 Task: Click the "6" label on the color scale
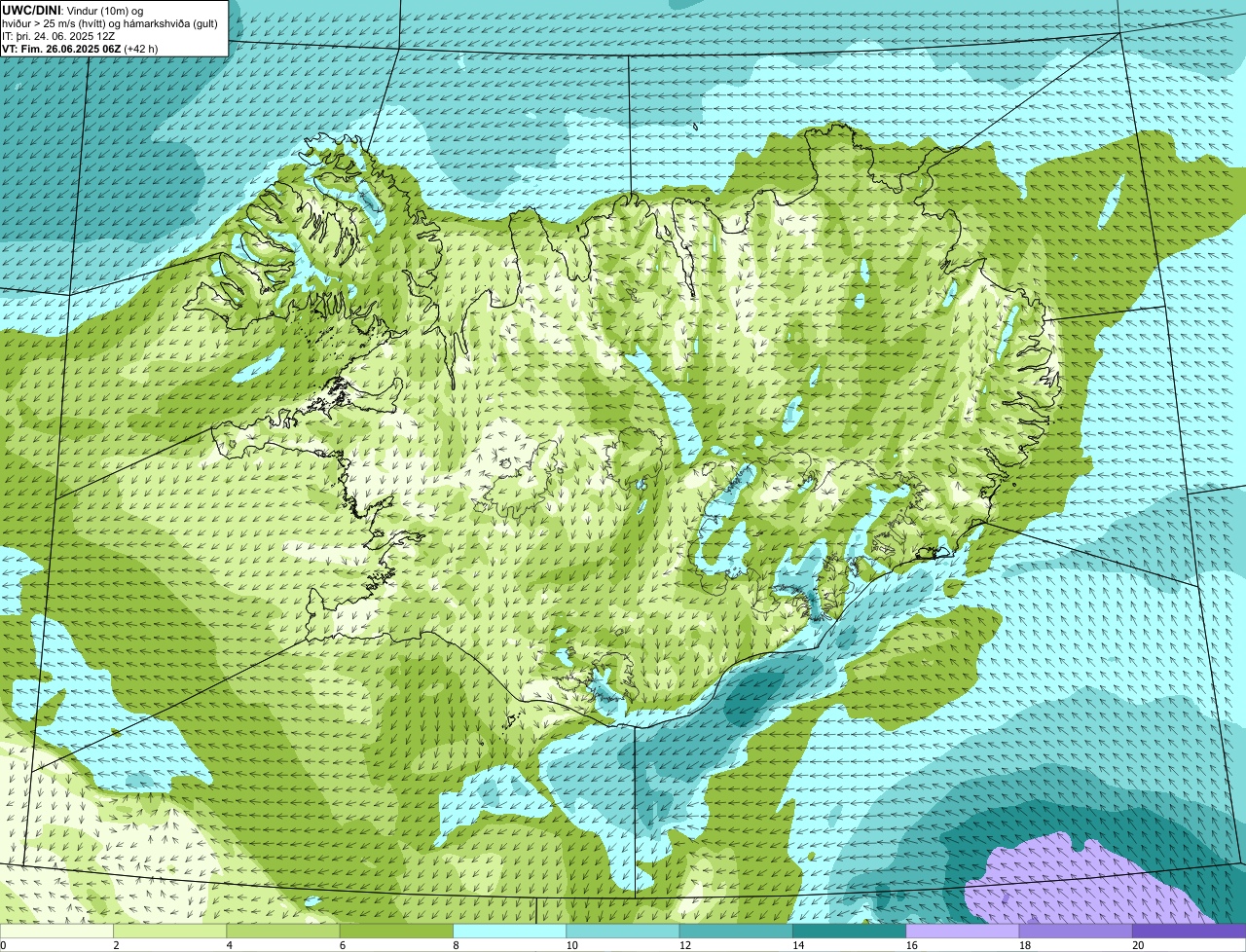coord(343,945)
